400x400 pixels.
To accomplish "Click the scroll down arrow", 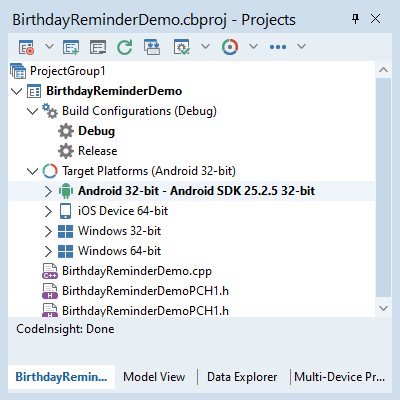I will [x=383, y=308].
